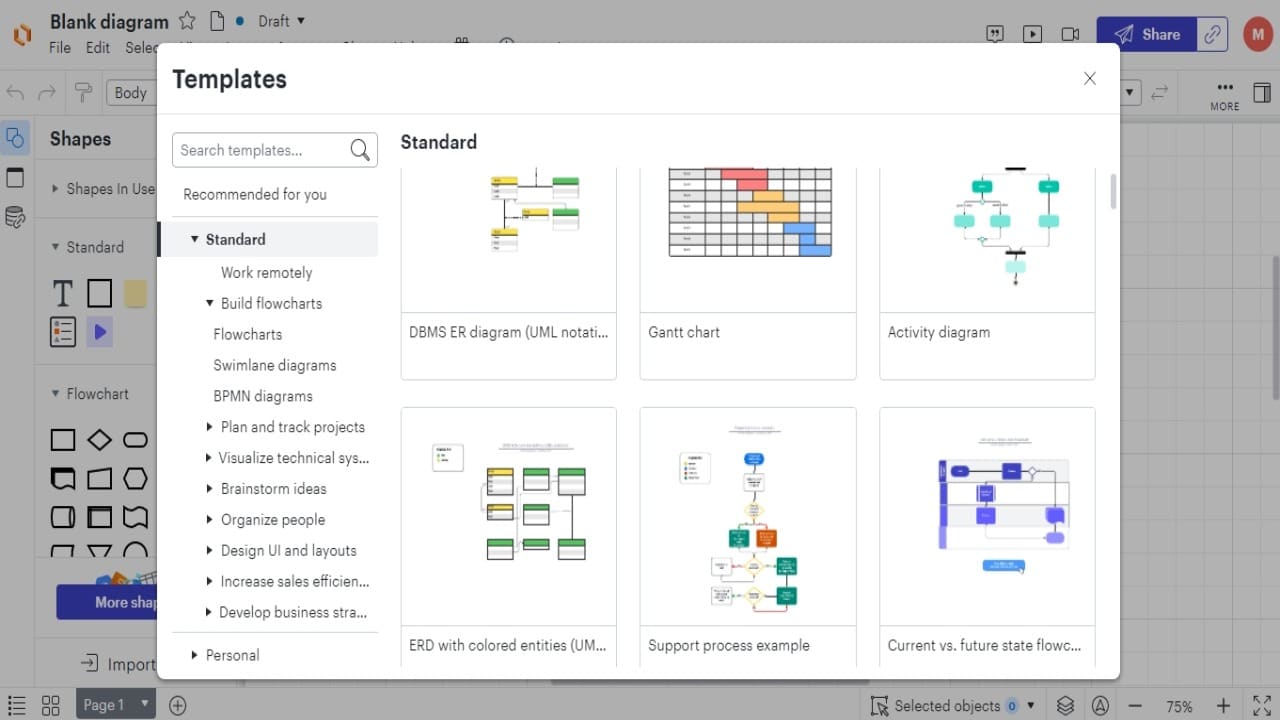Open the user account avatar M
The height and width of the screenshot is (720, 1280).
[x=1257, y=34]
